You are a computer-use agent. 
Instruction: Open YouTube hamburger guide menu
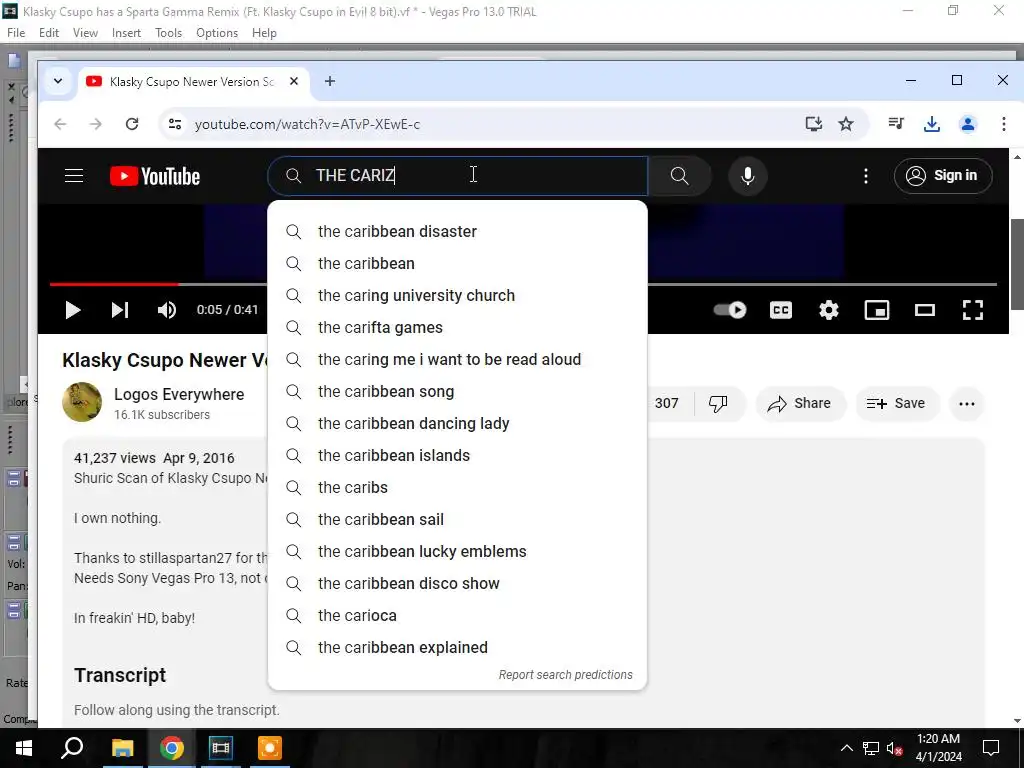tap(74, 176)
